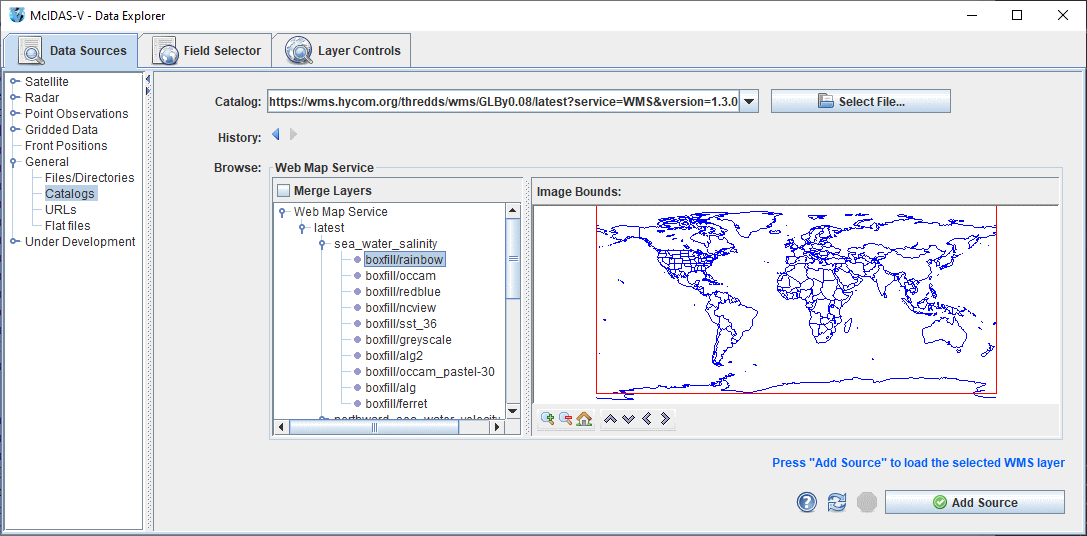Image resolution: width=1087 pixels, height=536 pixels.
Task: Collapse the sea_water_salinity node
Action: click(322, 245)
